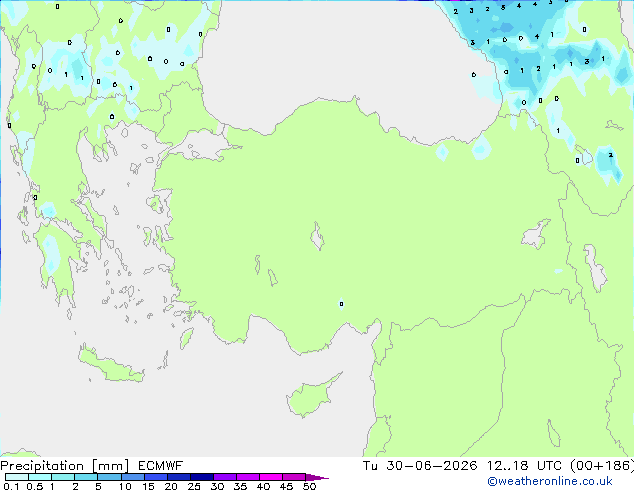Click the 12..18 UTC time range
The height and width of the screenshot is (490, 634).
pyautogui.click(x=524, y=466)
